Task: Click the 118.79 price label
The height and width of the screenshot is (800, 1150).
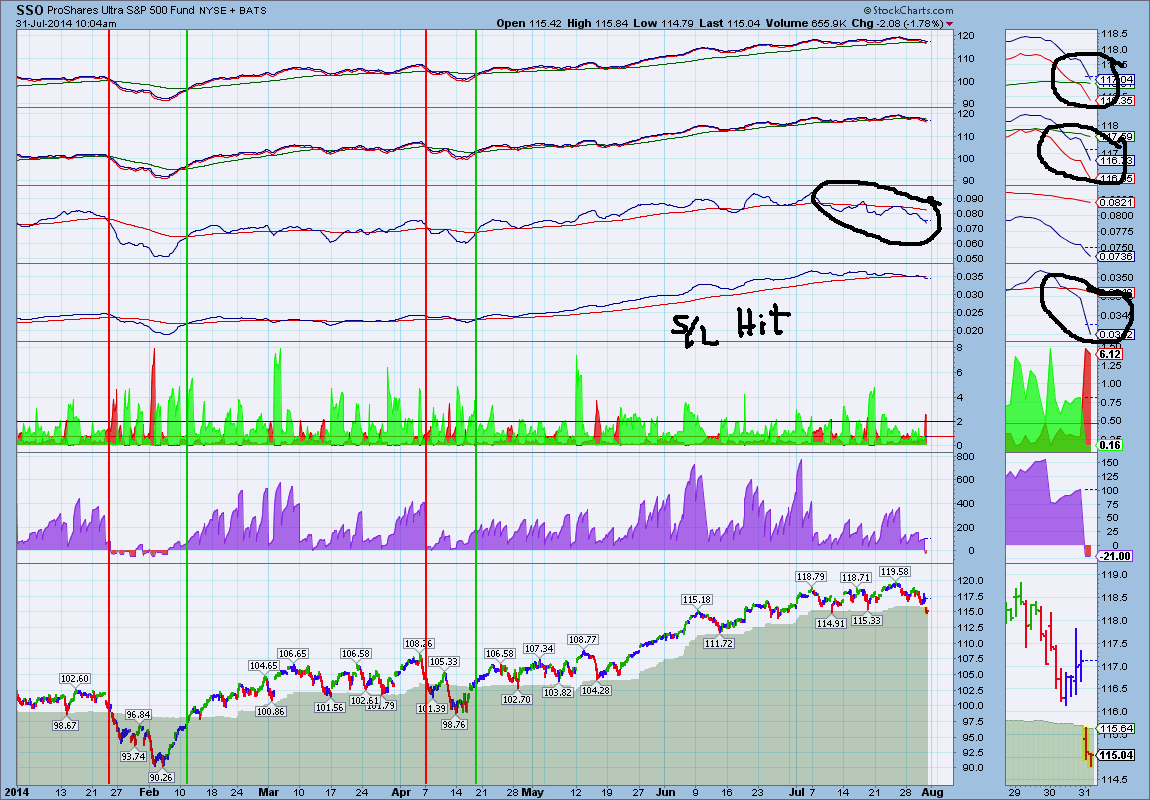Action: pos(812,576)
